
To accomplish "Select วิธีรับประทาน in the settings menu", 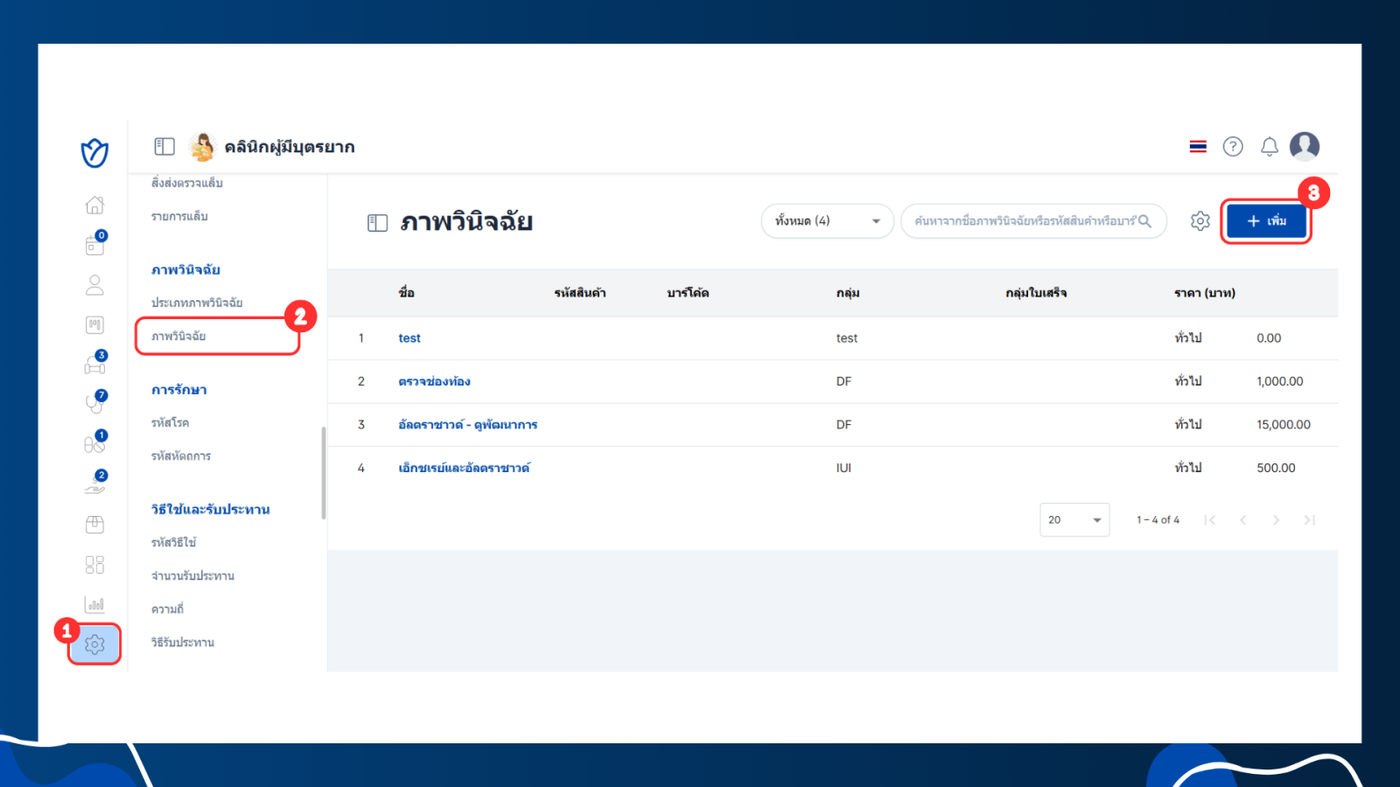I will point(183,642).
